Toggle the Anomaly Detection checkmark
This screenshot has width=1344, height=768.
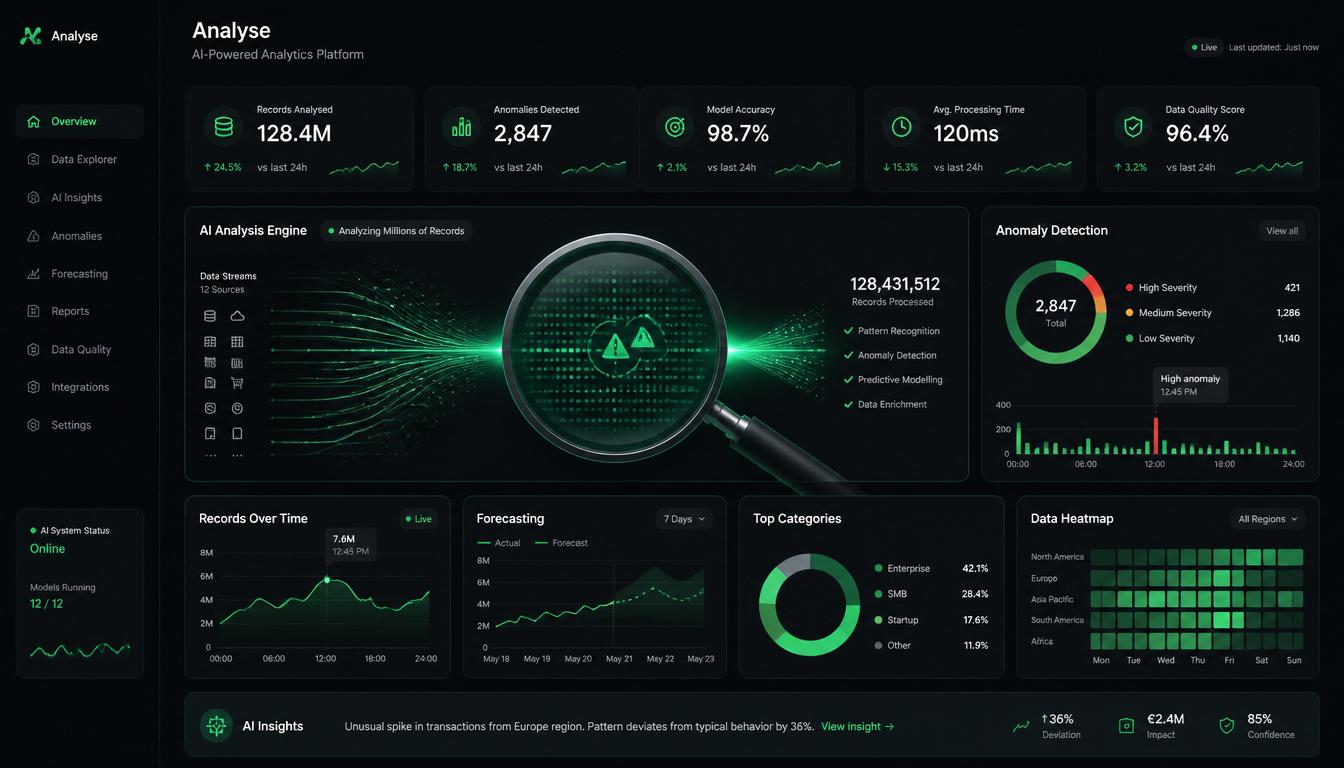point(848,355)
